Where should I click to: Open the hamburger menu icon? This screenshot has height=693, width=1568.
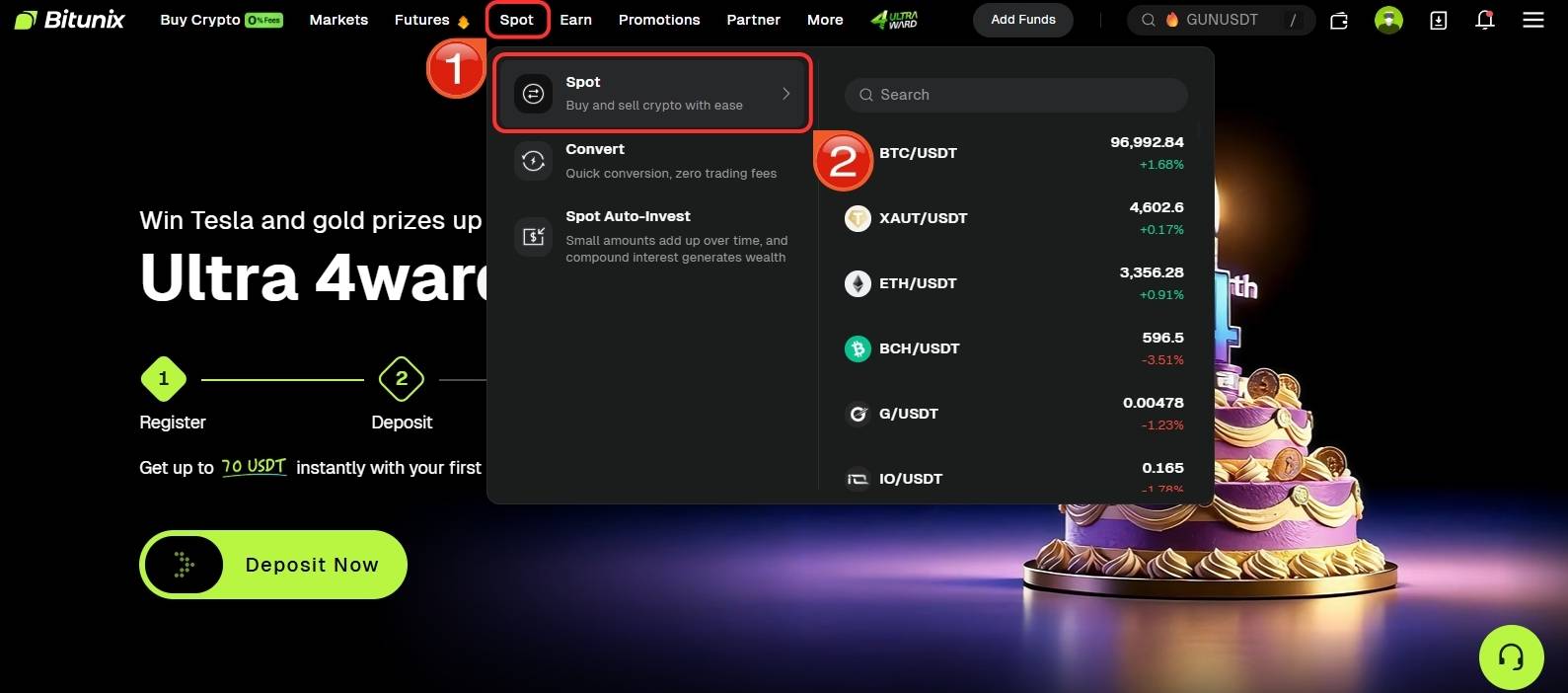[x=1532, y=20]
